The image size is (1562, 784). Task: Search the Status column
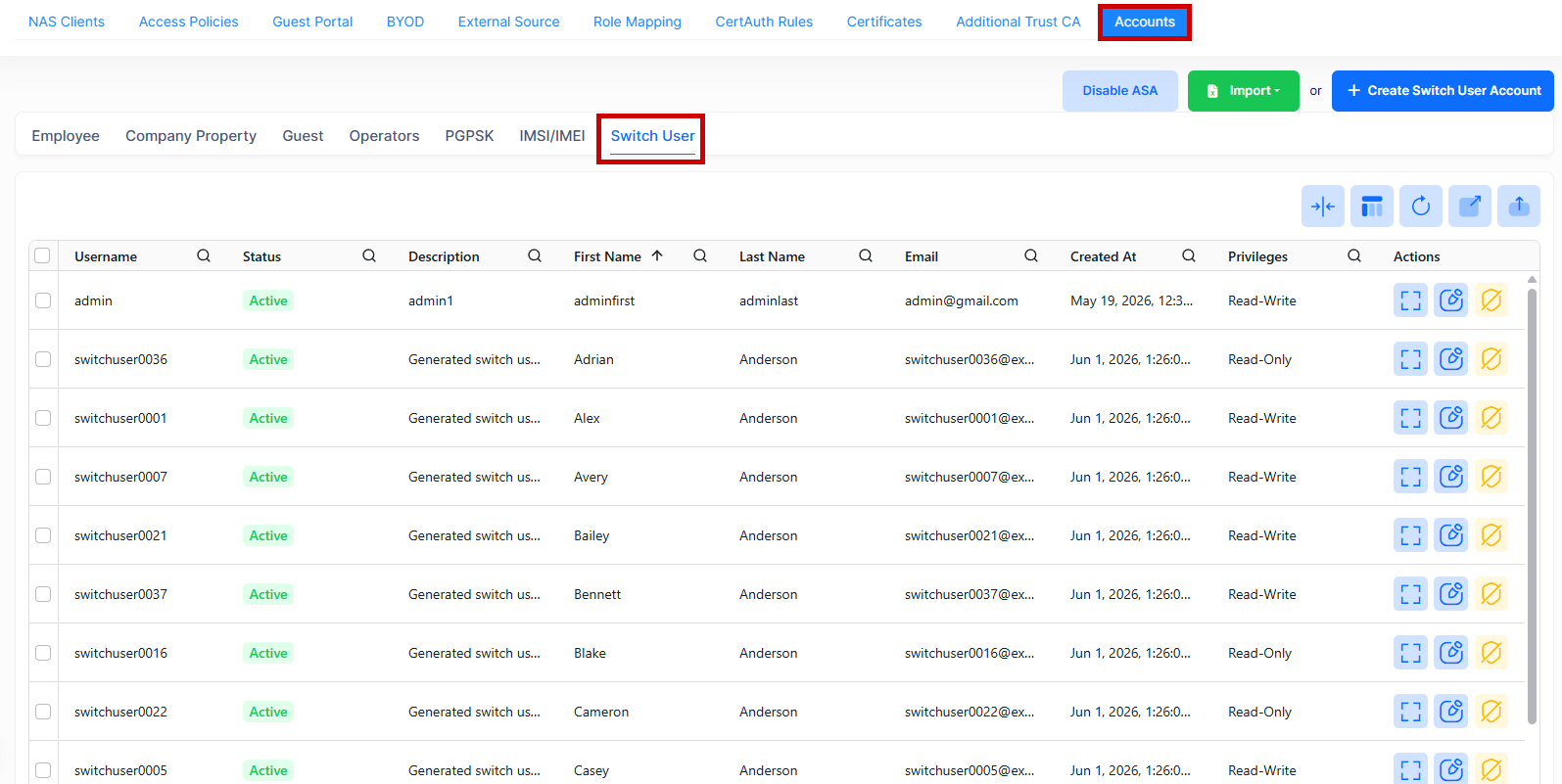click(x=369, y=255)
